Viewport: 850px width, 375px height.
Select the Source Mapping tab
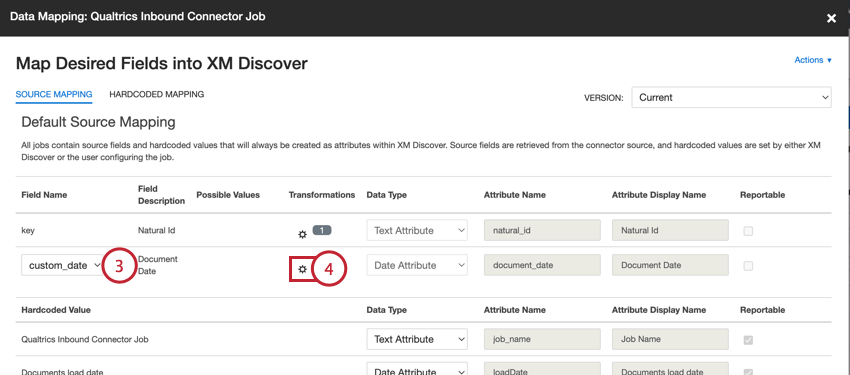point(54,94)
